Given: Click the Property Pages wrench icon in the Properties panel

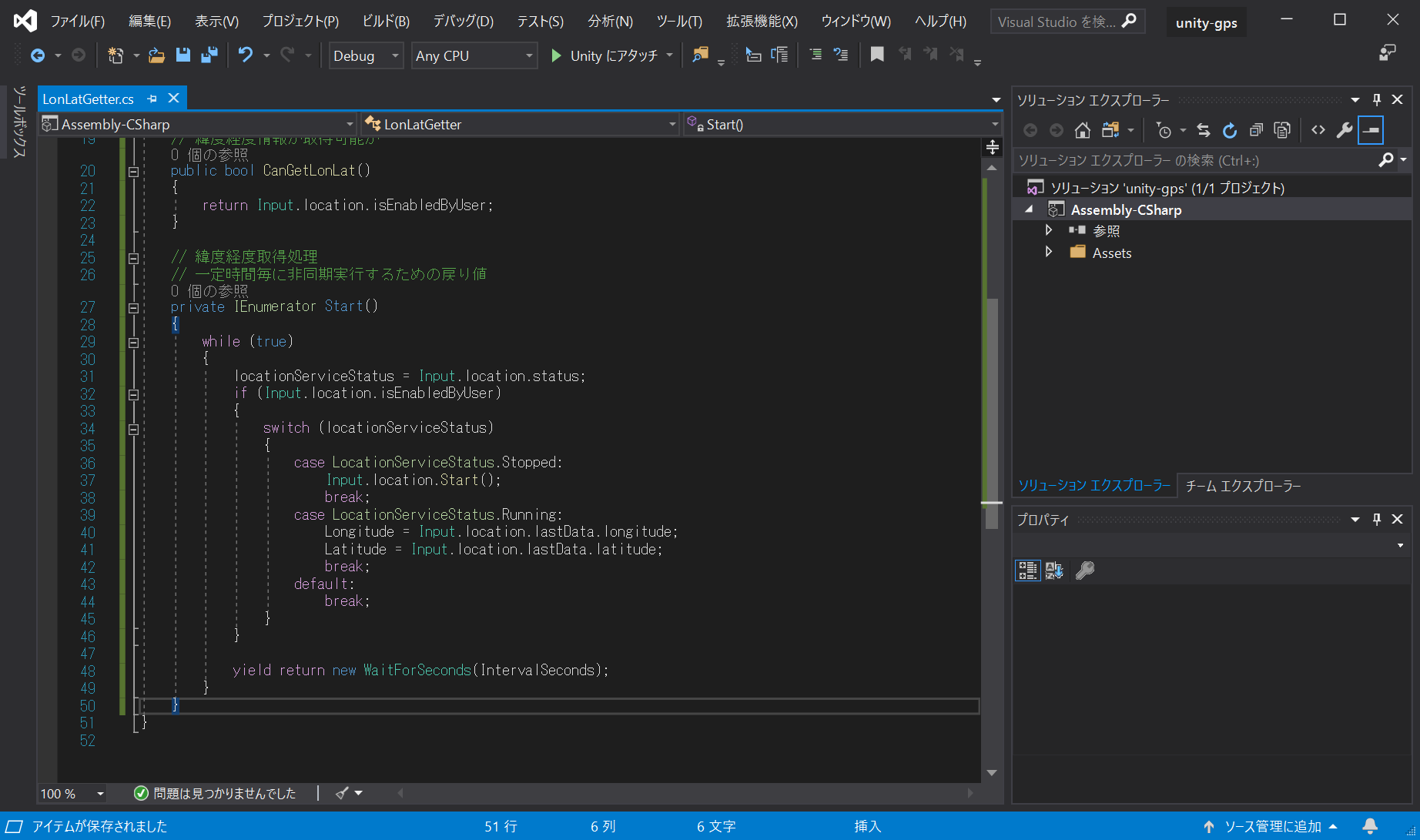Looking at the screenshot, I should [1085, 571].
